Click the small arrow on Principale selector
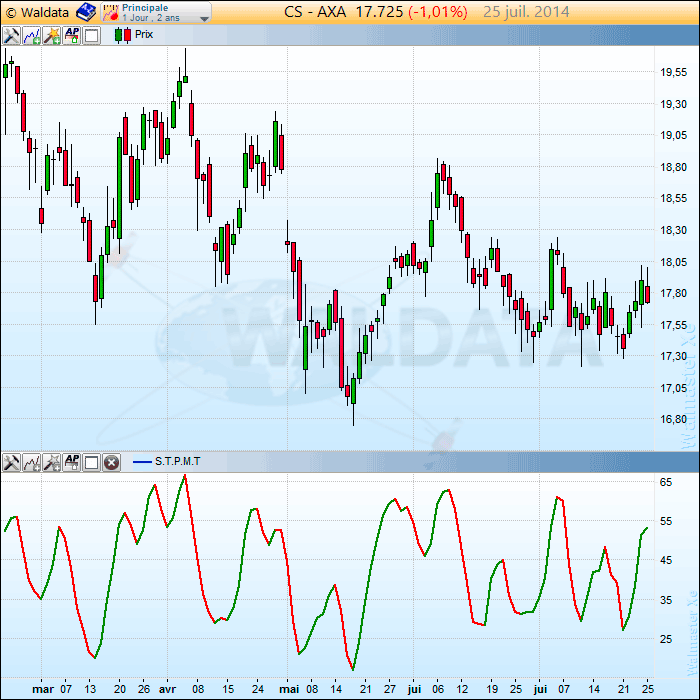The image size is (700, 700). point(204,18)
